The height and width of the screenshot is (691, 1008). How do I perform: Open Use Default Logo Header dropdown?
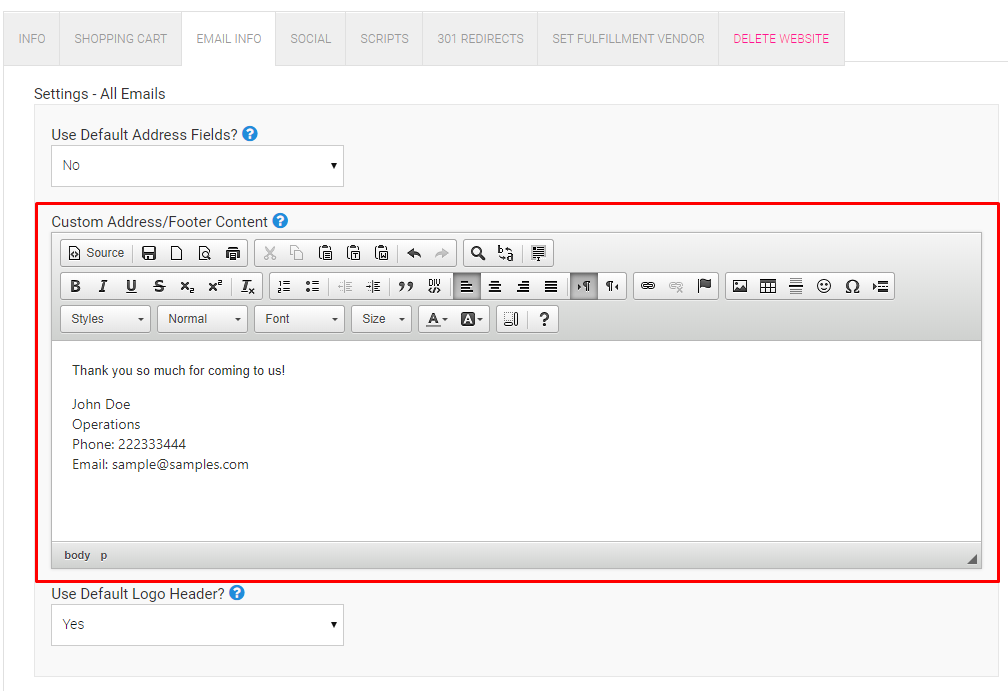tap(197, 625)
